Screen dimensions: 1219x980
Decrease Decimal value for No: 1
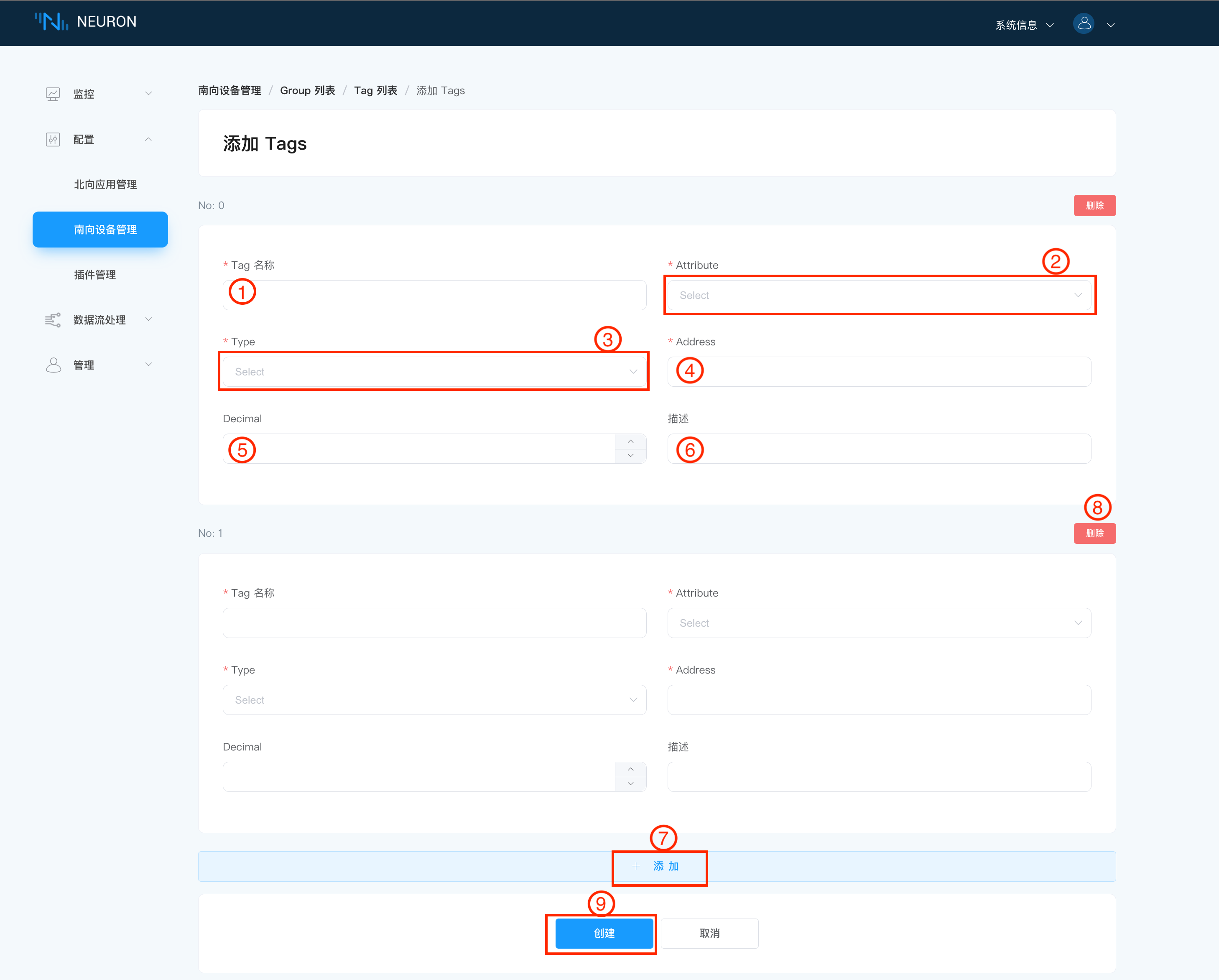[630, 784]
